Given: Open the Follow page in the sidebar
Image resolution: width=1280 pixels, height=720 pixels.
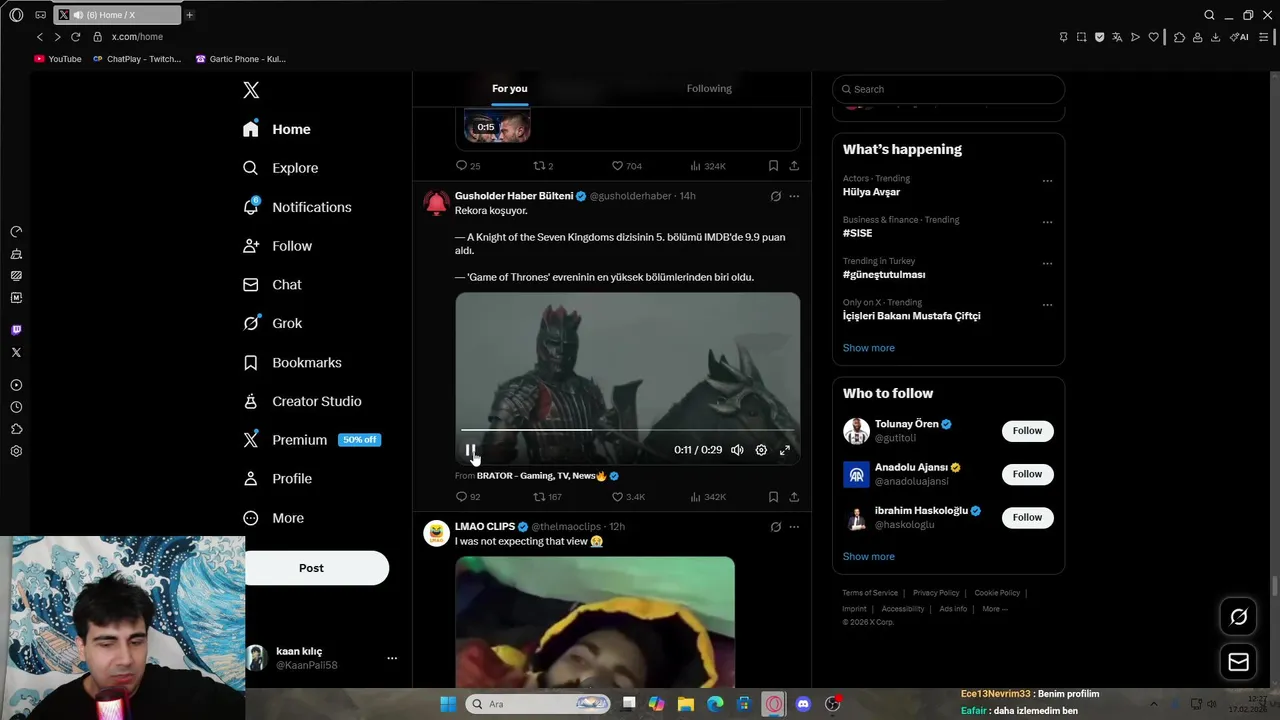Looking at the screenshot, I should (277, 246).
